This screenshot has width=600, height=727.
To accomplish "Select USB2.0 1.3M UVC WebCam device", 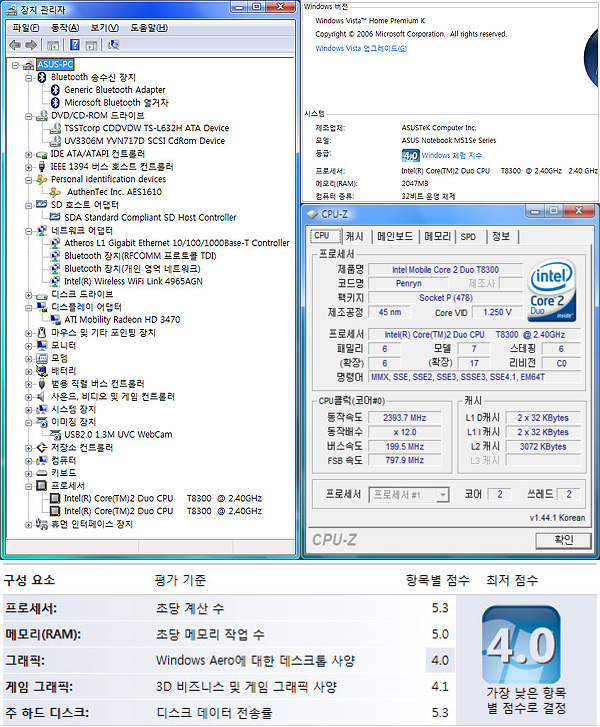I will coord(118,435).
